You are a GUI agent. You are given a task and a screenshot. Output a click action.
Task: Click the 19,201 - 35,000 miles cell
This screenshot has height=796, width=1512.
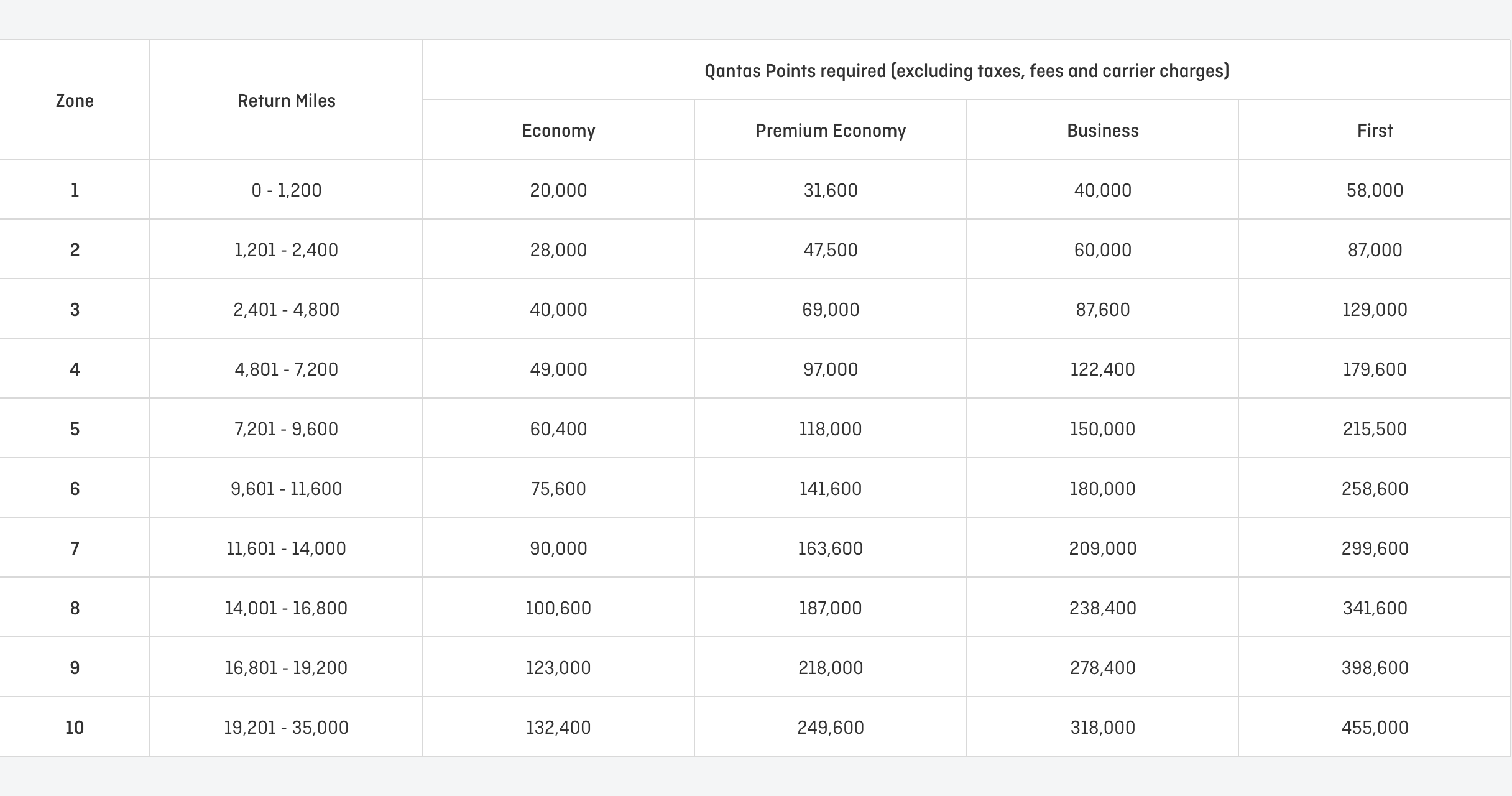[286, 726]
